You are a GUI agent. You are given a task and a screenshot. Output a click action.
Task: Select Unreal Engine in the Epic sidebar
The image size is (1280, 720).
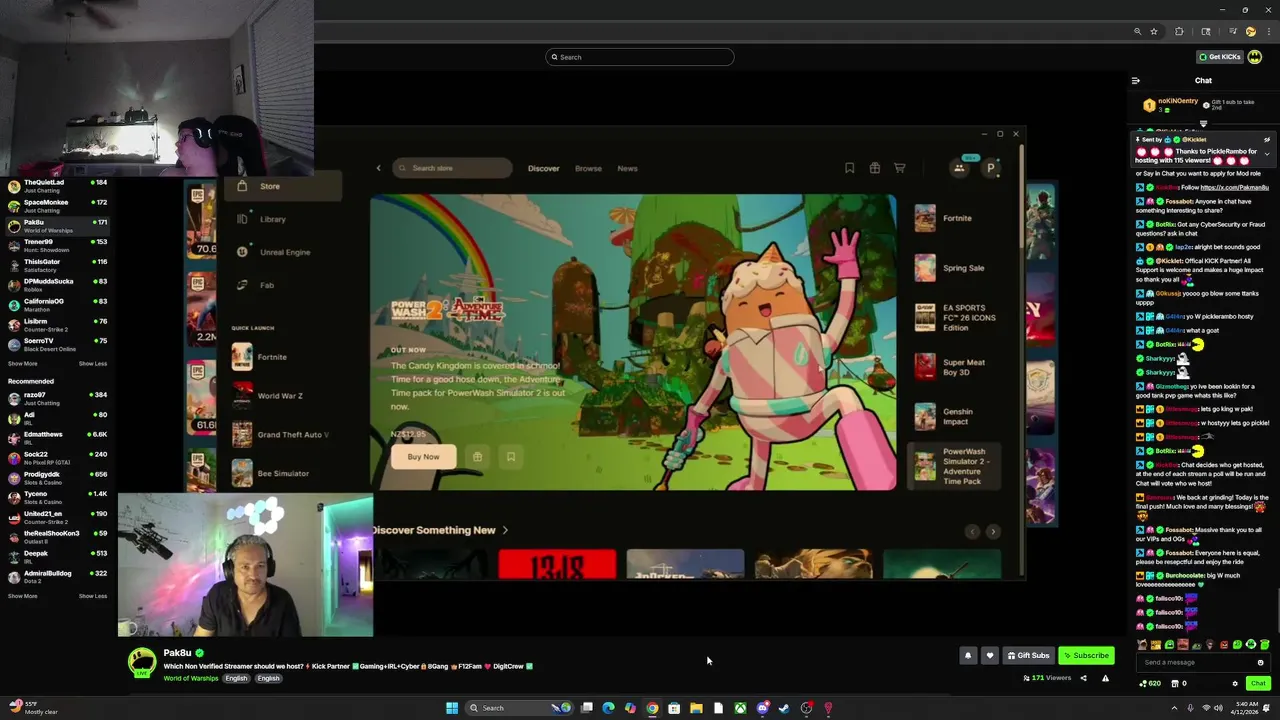(x=284, y=252)
